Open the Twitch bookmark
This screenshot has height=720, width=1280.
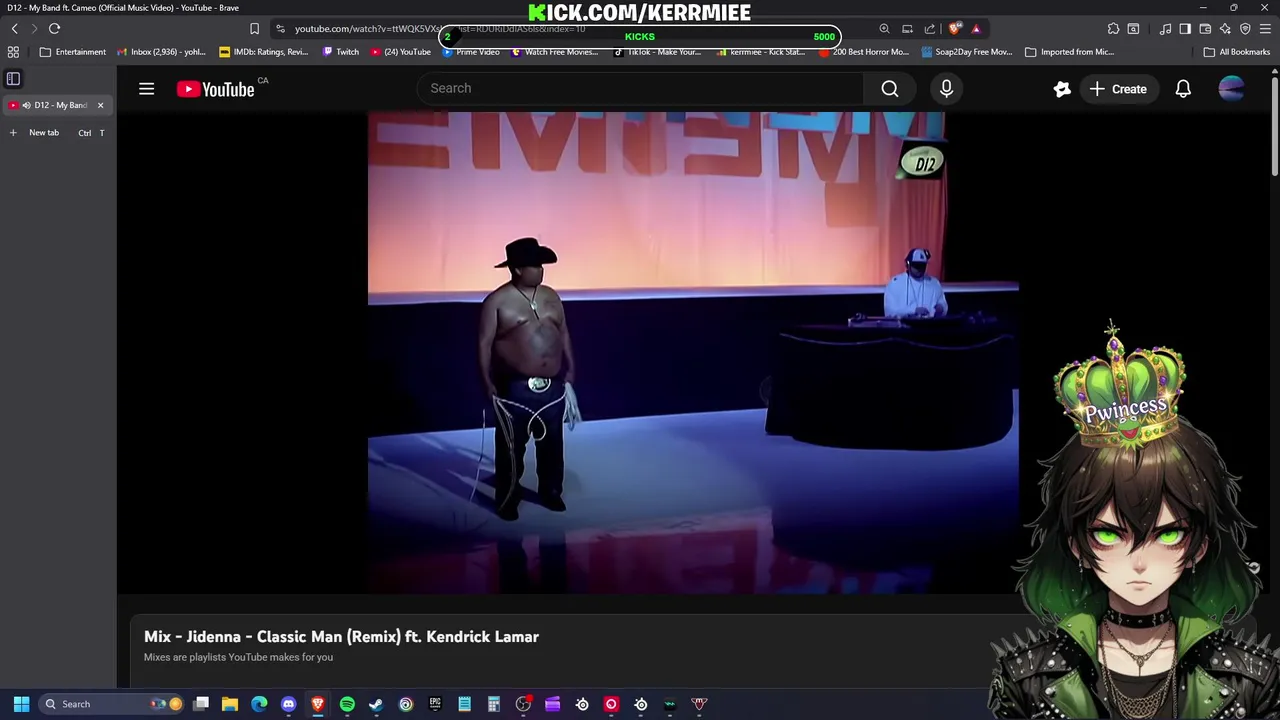tap(341, 52)
